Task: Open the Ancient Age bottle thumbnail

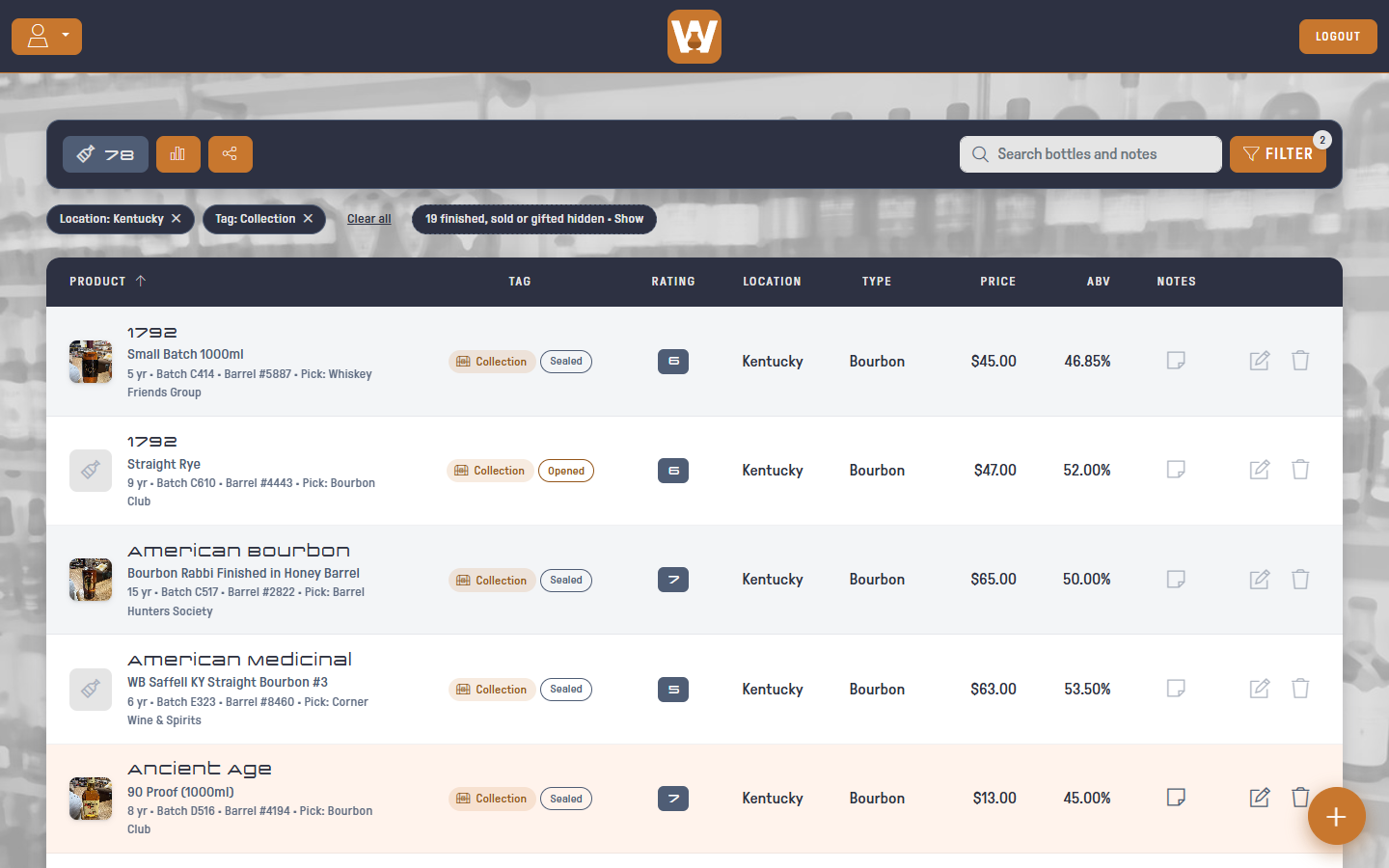Action: [x=91, y=799]
